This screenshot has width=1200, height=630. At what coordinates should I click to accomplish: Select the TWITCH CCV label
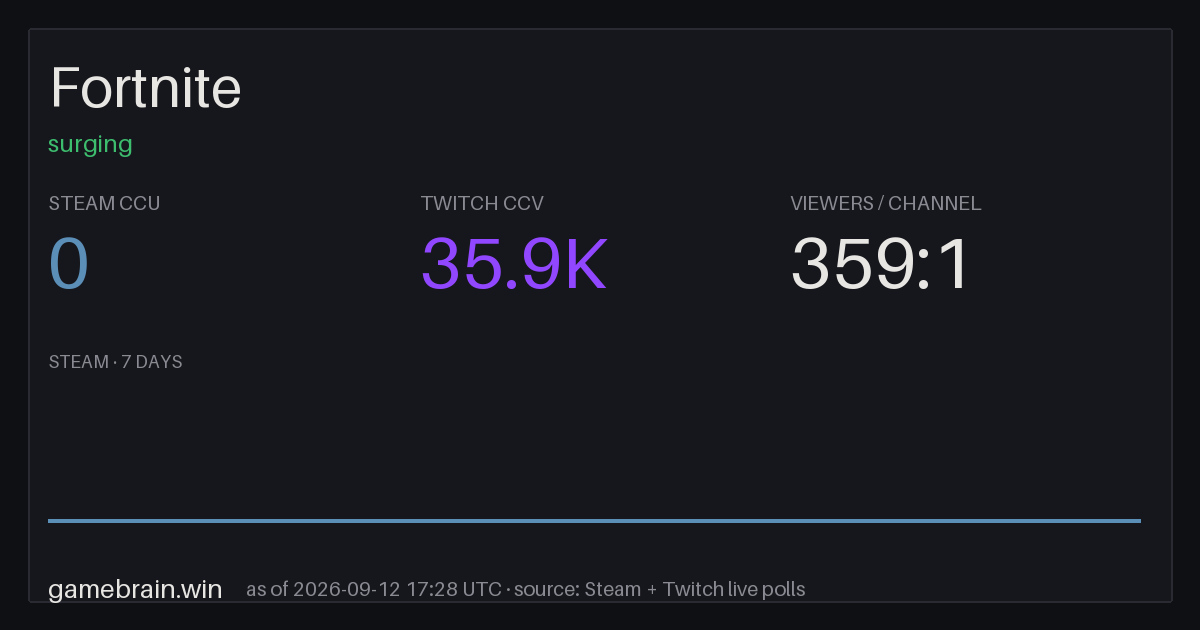tap(482, 203)
